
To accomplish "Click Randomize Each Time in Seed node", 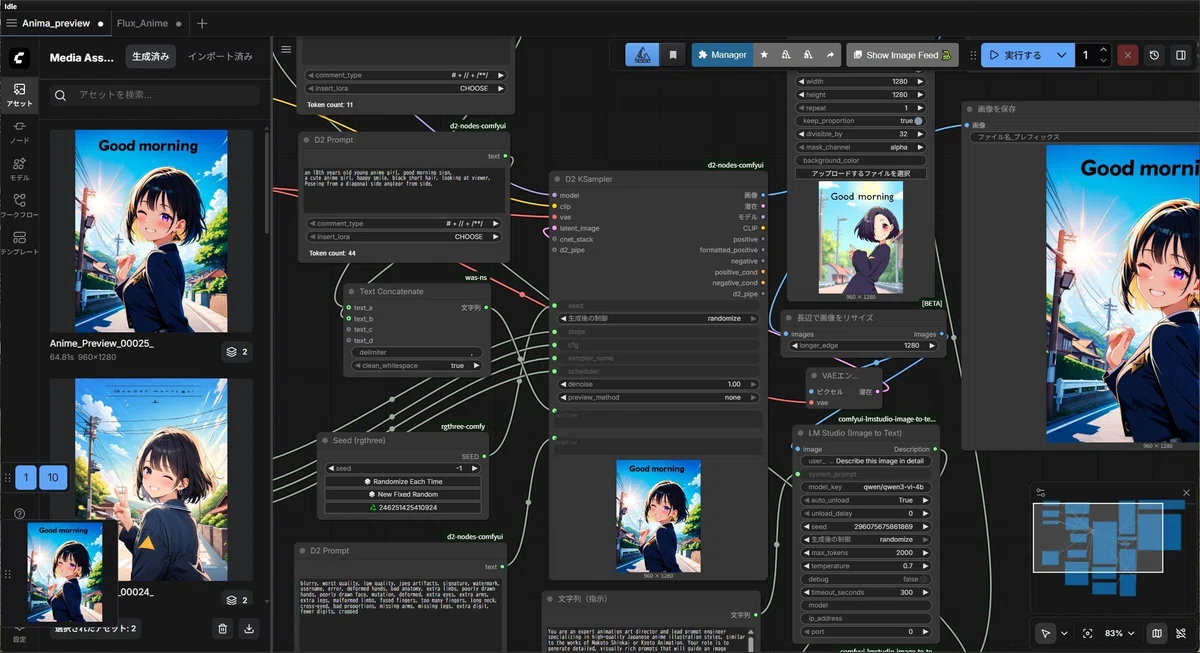I will click(403, 482).
